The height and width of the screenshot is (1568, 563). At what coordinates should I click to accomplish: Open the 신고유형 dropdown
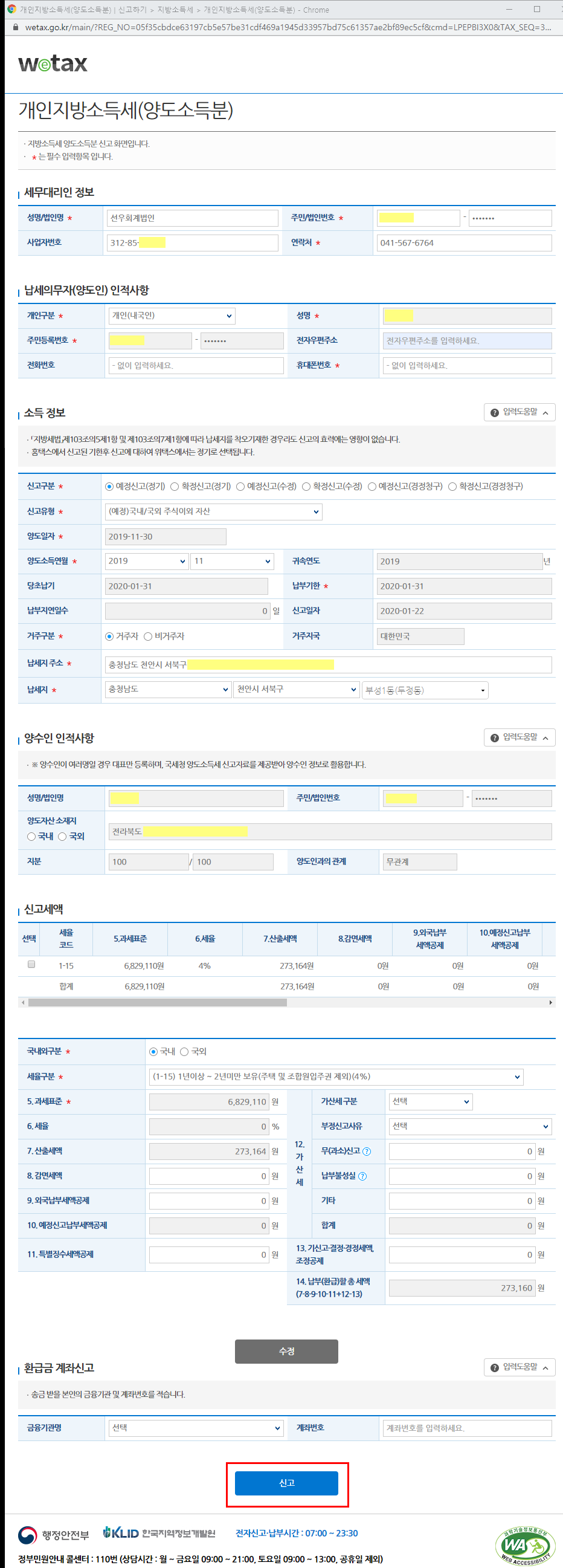213,512
